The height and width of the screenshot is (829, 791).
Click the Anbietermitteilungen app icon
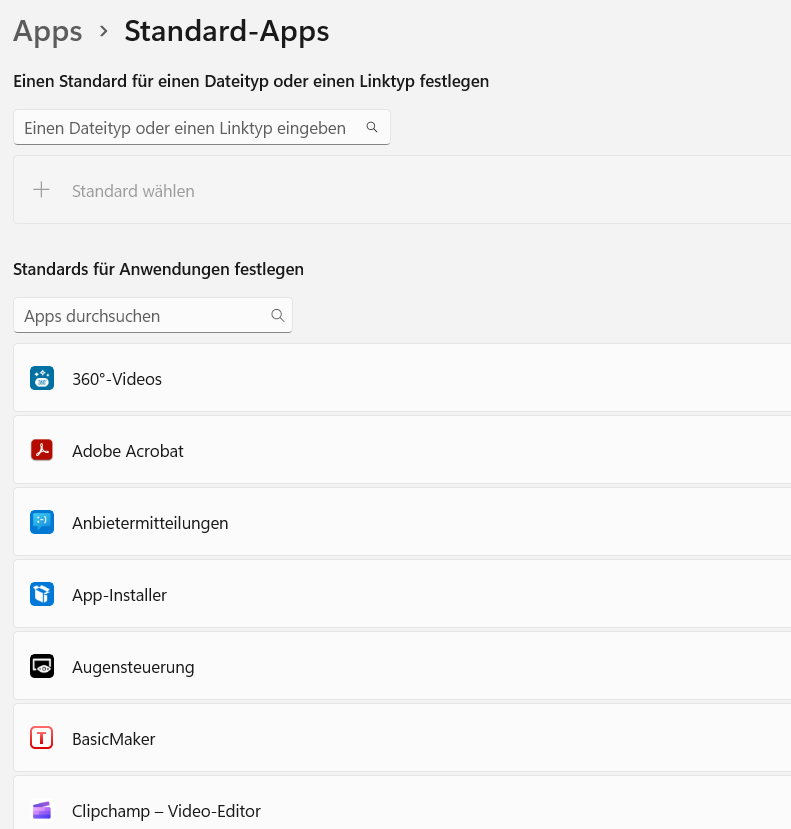pyautogui.click(x=41, y=523)
